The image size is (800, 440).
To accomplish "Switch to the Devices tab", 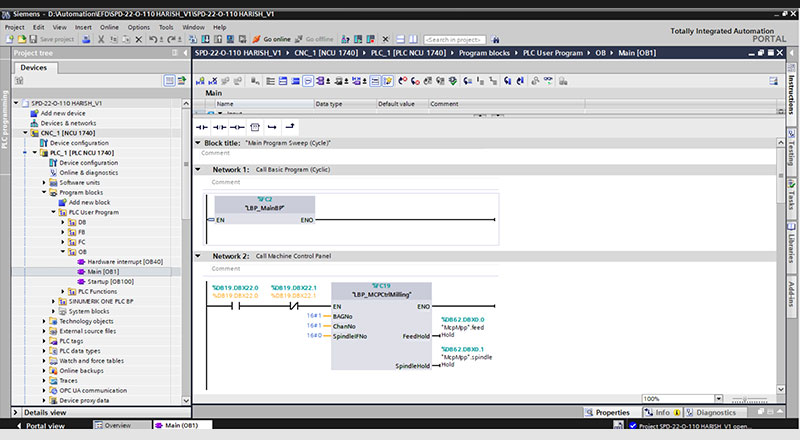I will tap(34, 67).
